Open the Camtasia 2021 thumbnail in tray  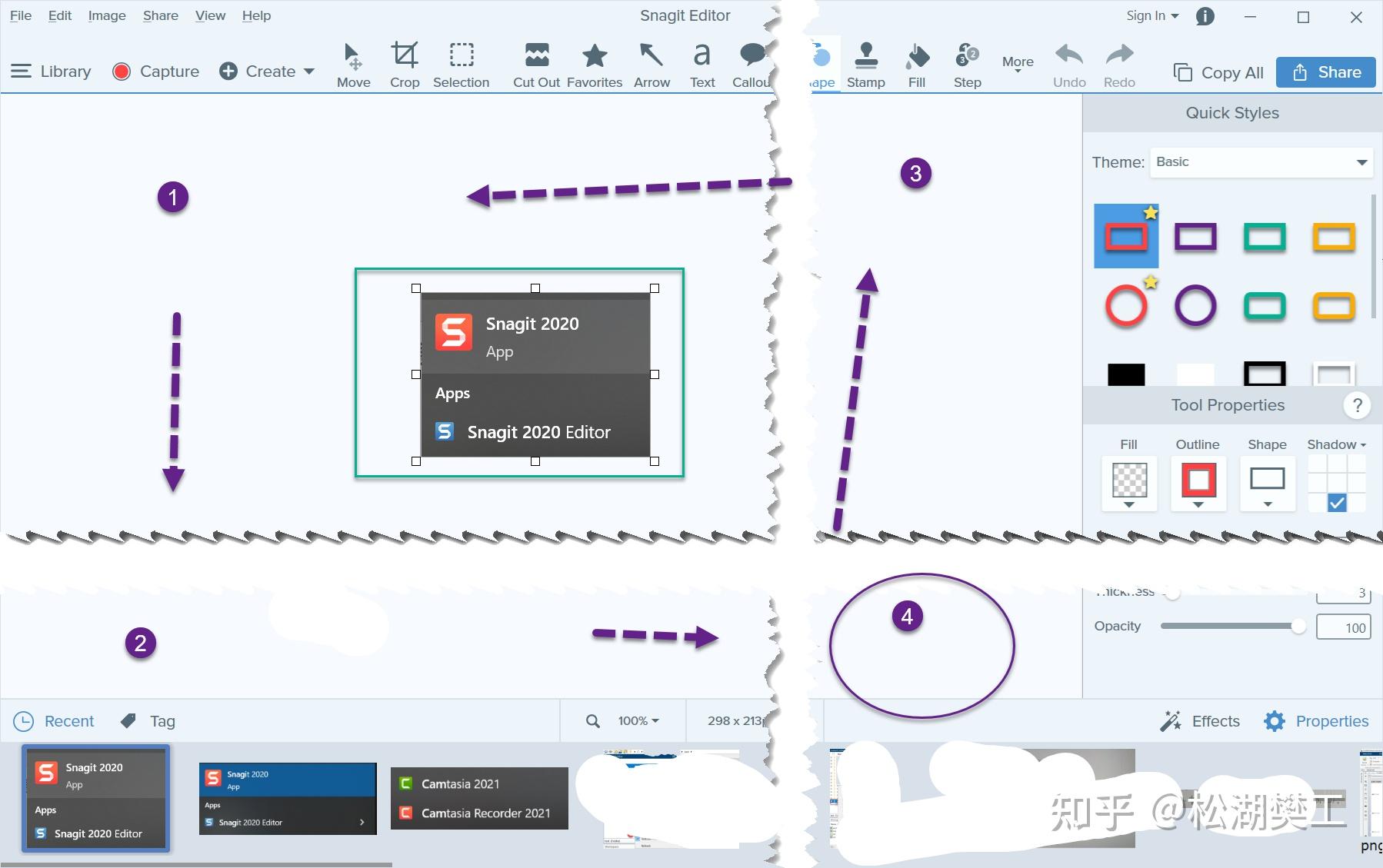[x=479, y=798]
